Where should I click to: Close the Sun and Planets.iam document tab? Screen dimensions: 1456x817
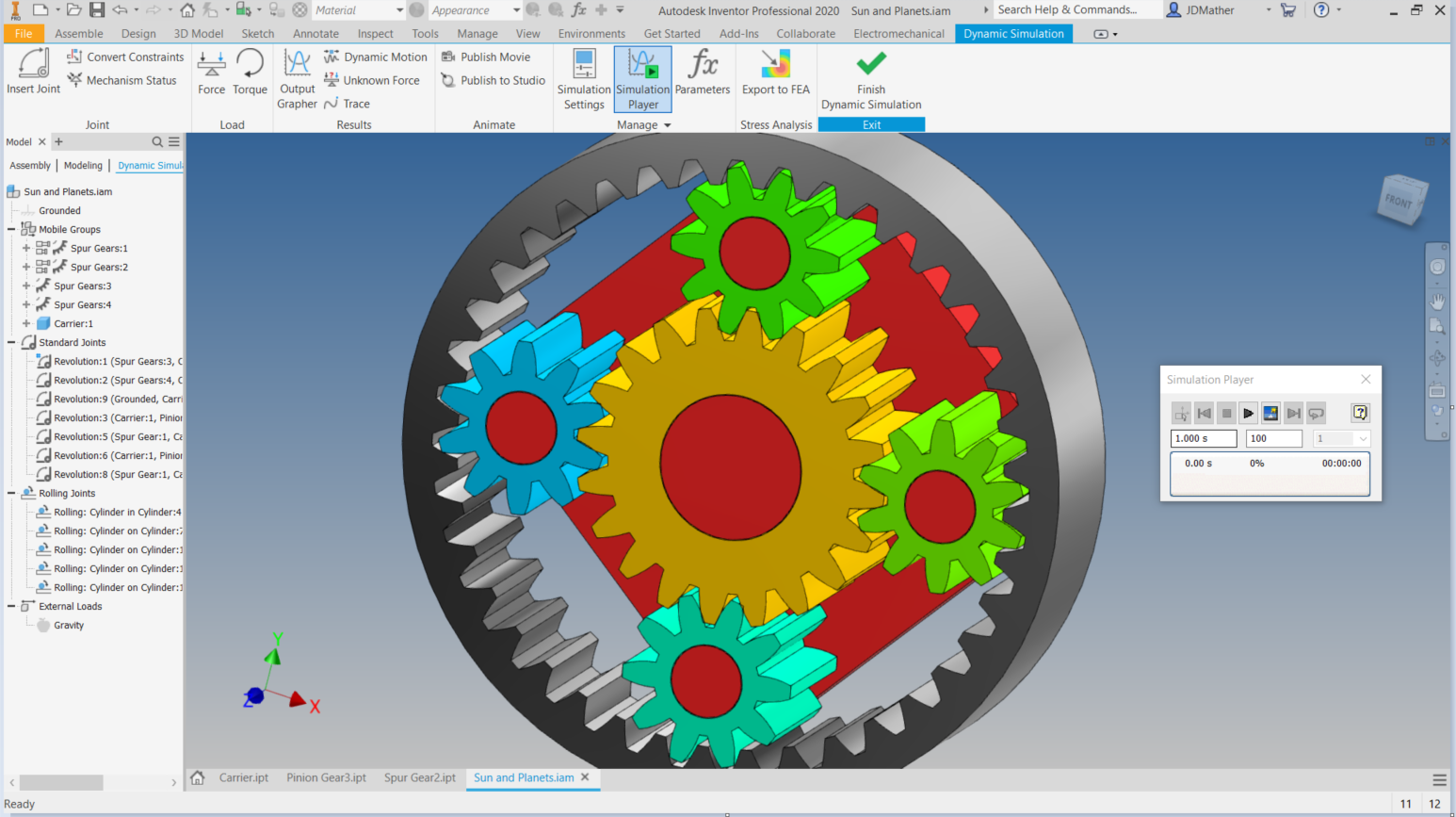pyautogui.click(x=585, y=777)
